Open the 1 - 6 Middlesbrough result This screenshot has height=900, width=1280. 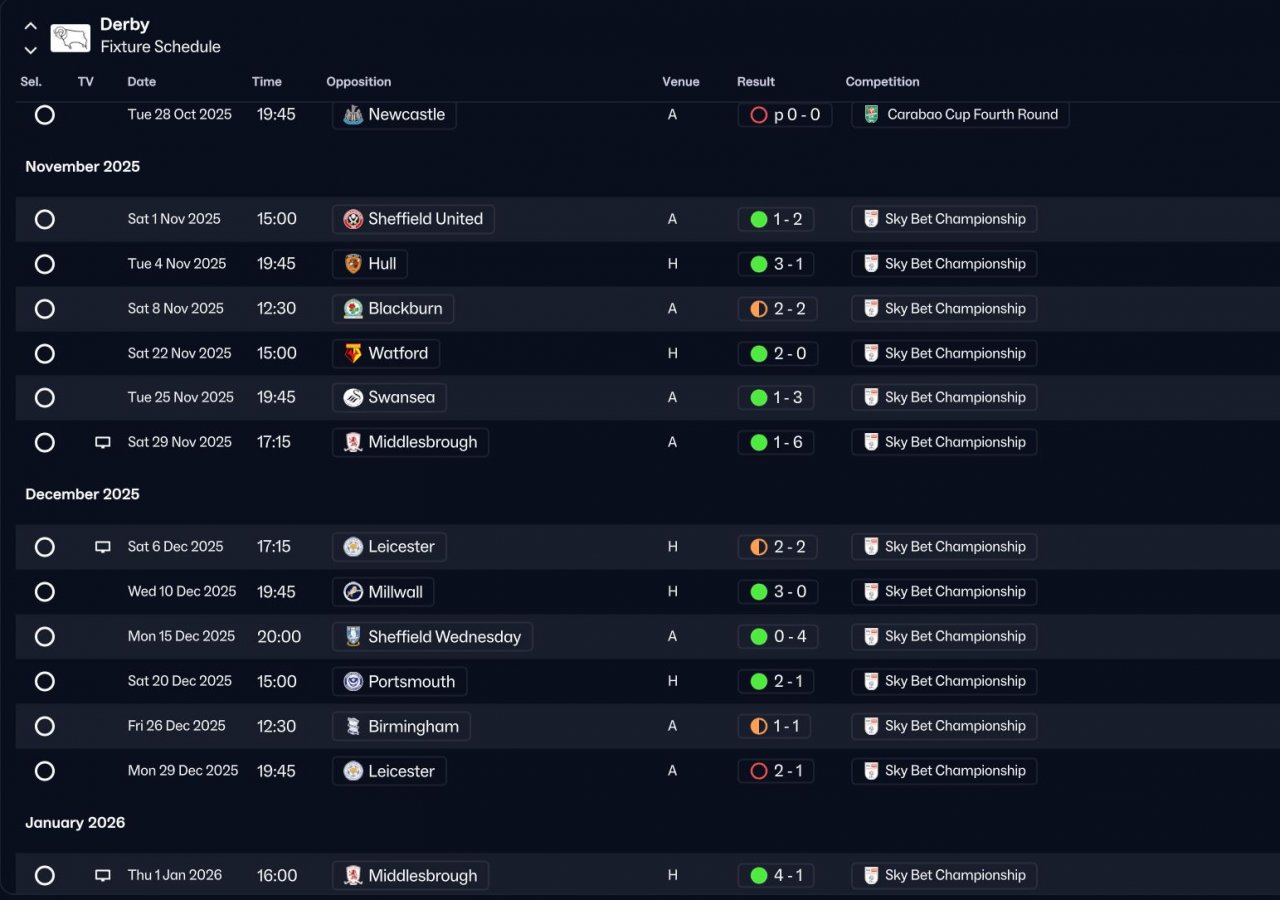point(776,442)
